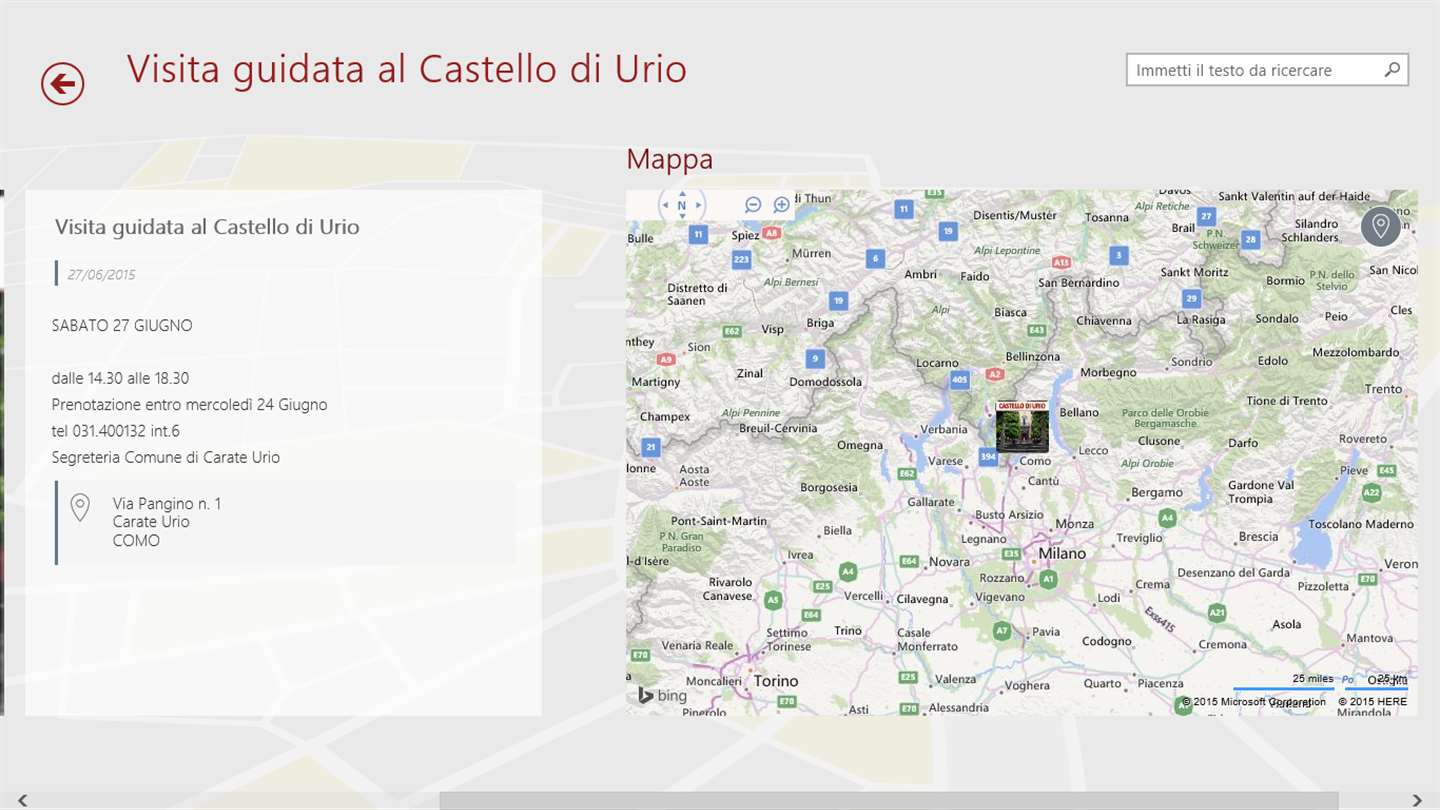Click the blue road shield 394 near Varese
This screenshot has width=1440, height=810.
click(x=988, y=457)
